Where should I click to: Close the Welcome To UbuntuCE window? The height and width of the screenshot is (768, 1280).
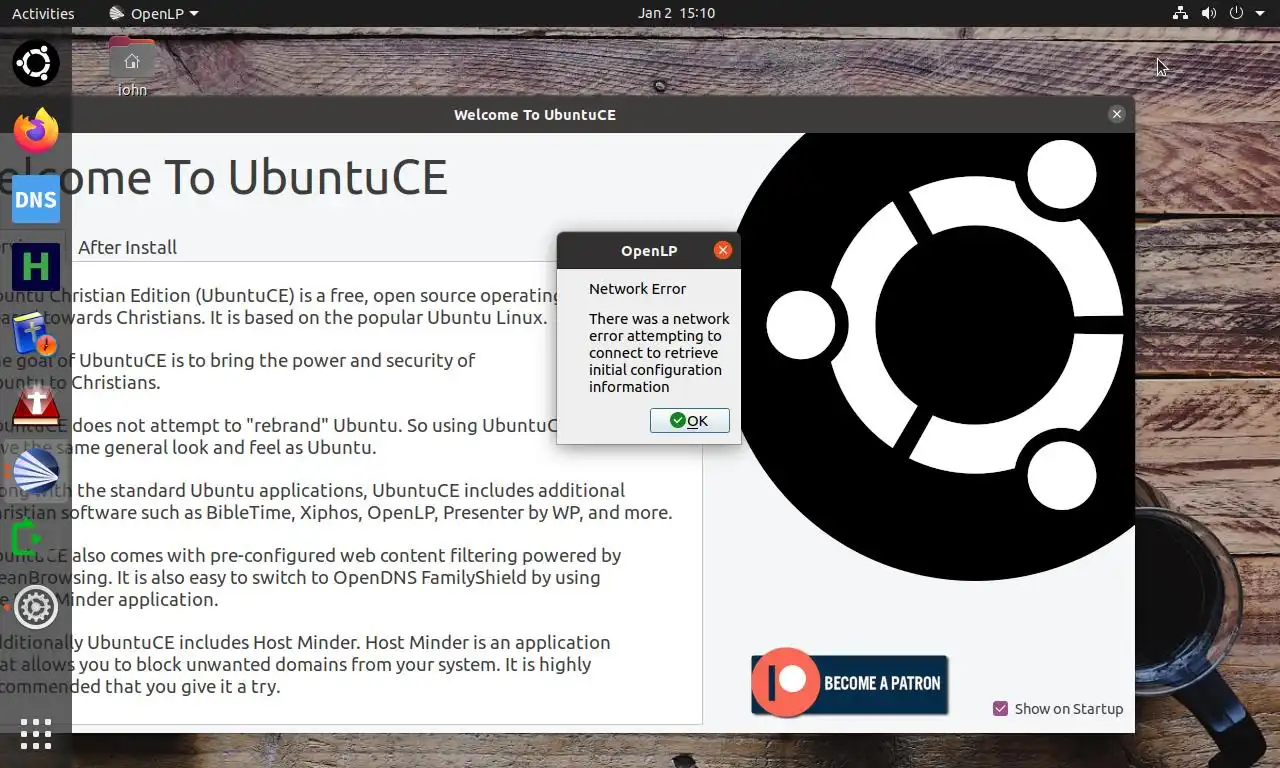pyautogui.click(x=1117, y=114)
